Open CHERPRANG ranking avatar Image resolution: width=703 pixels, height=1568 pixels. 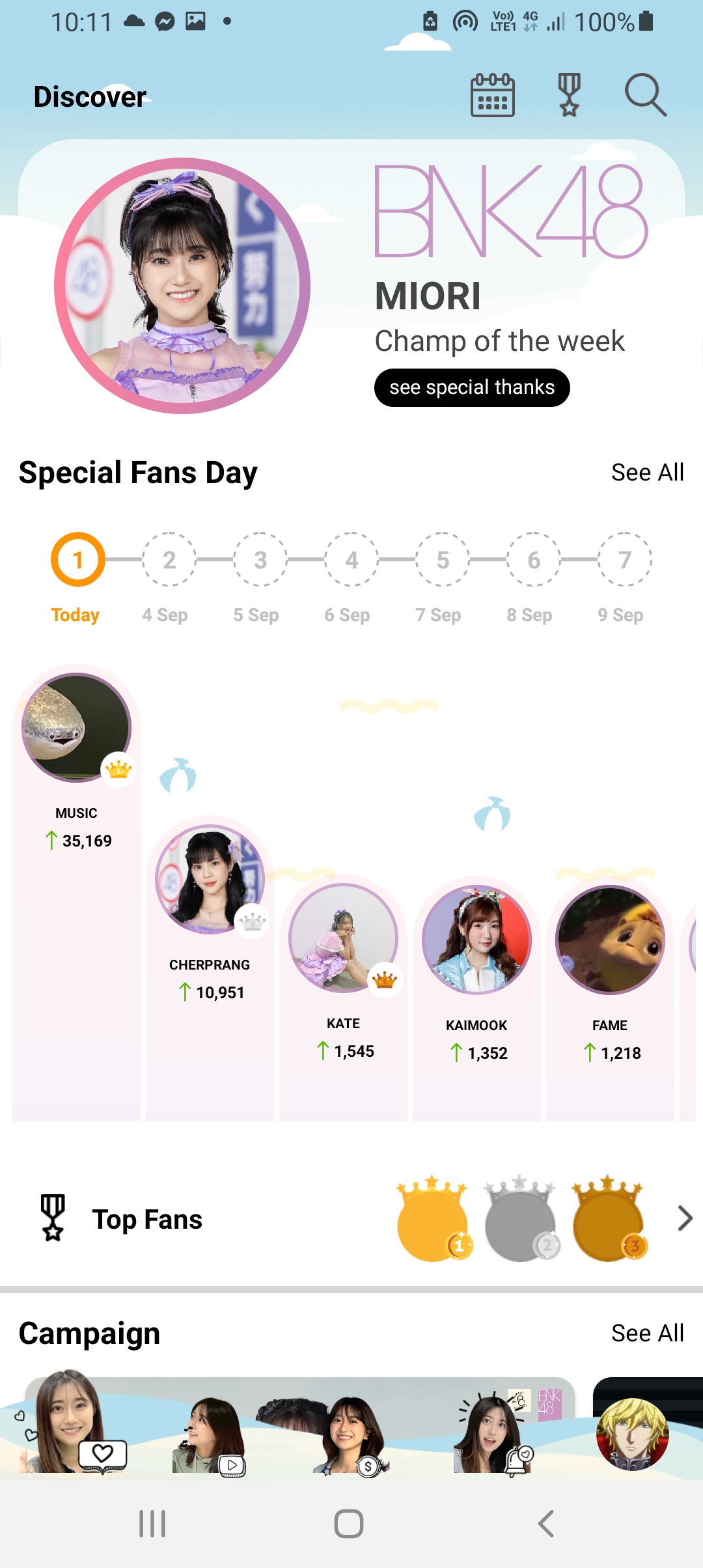[210, 878]
